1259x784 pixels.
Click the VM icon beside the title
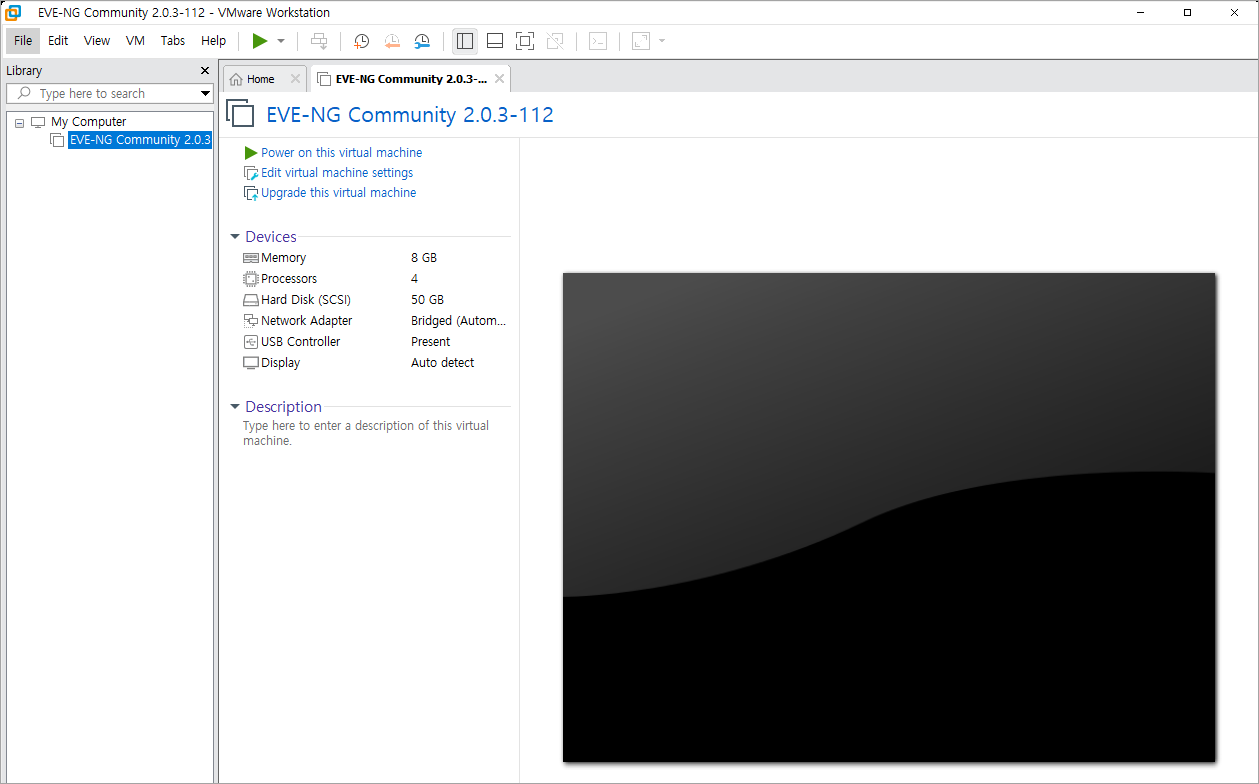pos(241,114)
